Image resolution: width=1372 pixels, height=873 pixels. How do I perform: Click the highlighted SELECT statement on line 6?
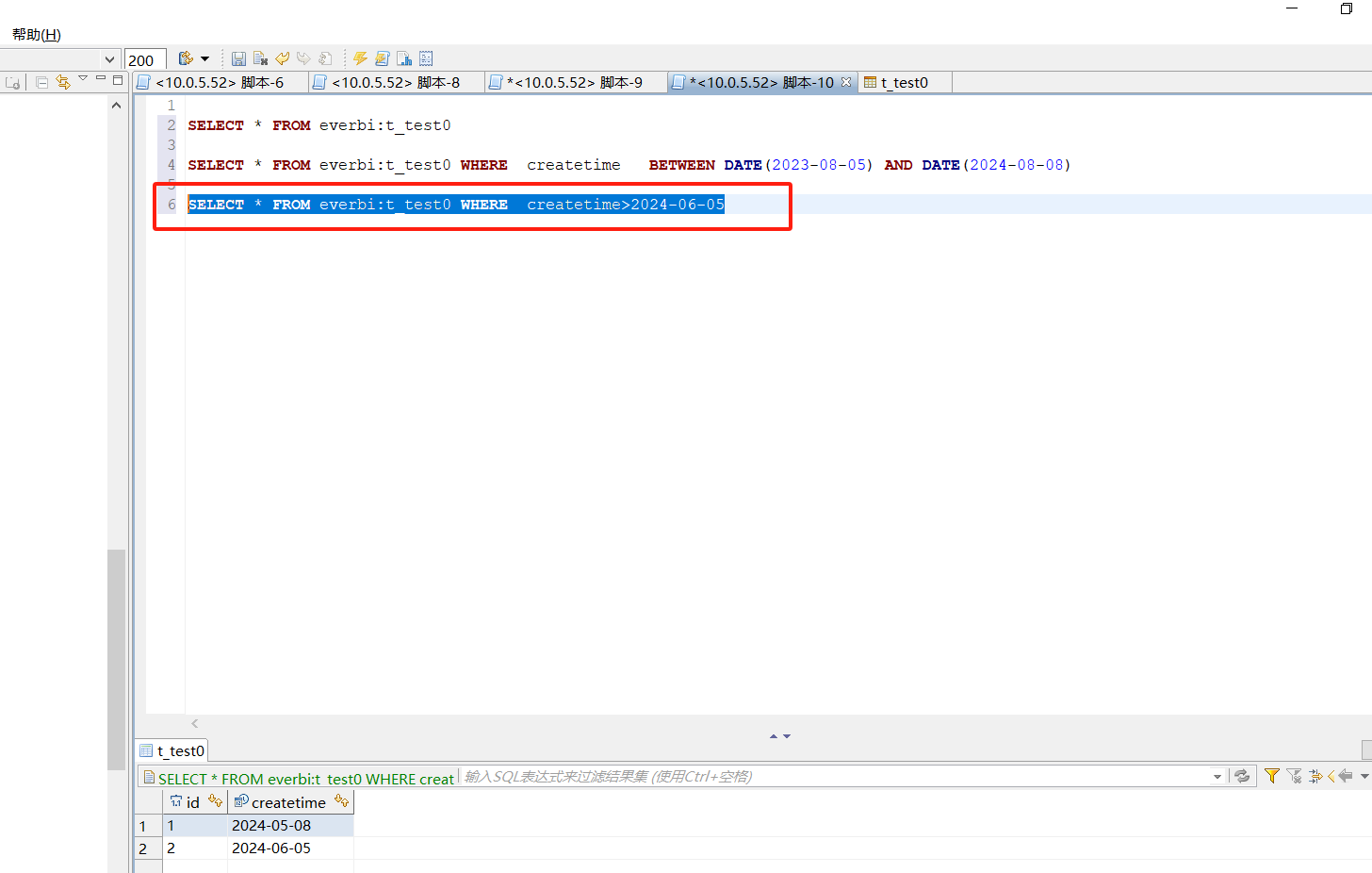click(456, 205)
